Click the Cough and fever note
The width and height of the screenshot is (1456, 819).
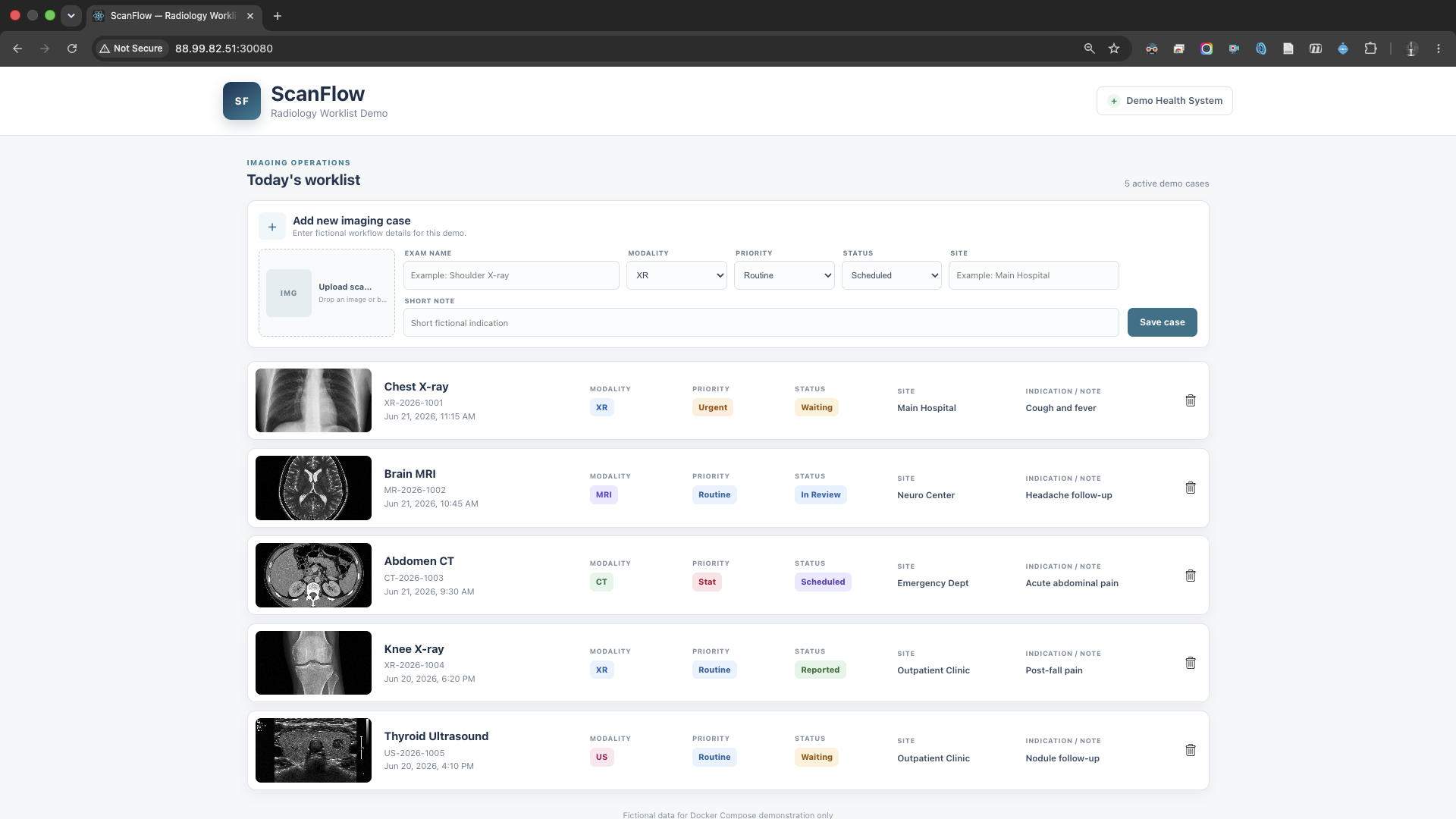1061,408
